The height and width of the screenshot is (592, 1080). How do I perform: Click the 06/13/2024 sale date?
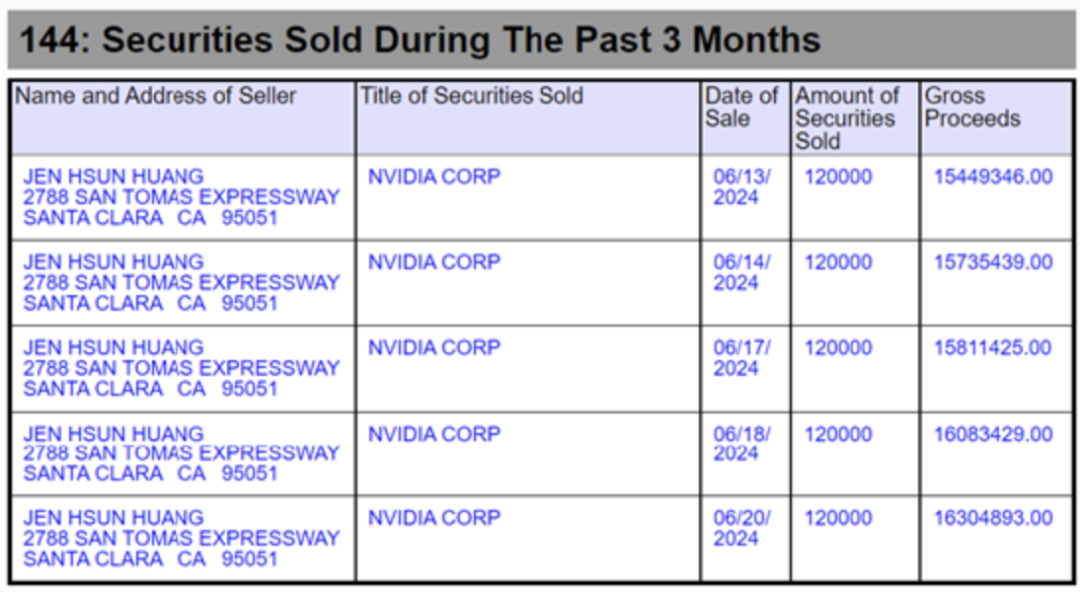(741, 187)
